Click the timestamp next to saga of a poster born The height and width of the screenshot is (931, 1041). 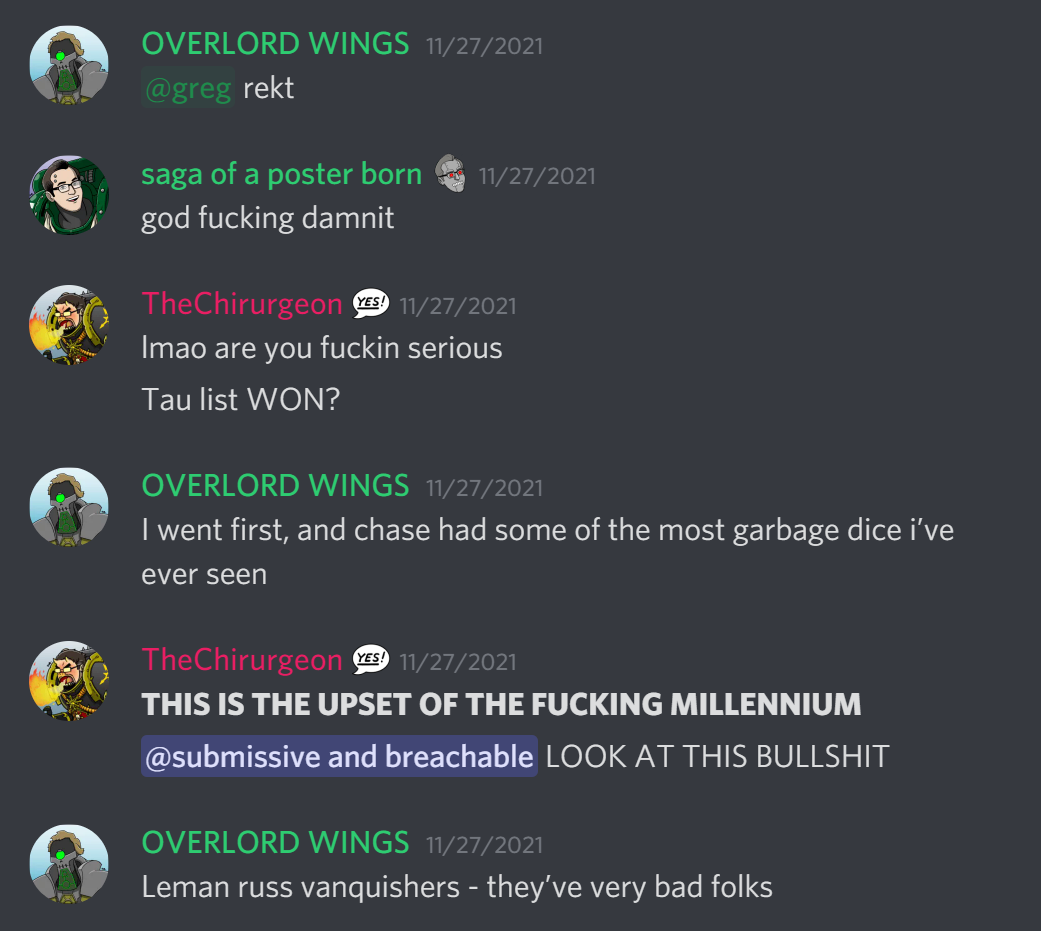(x=537, y=177)
